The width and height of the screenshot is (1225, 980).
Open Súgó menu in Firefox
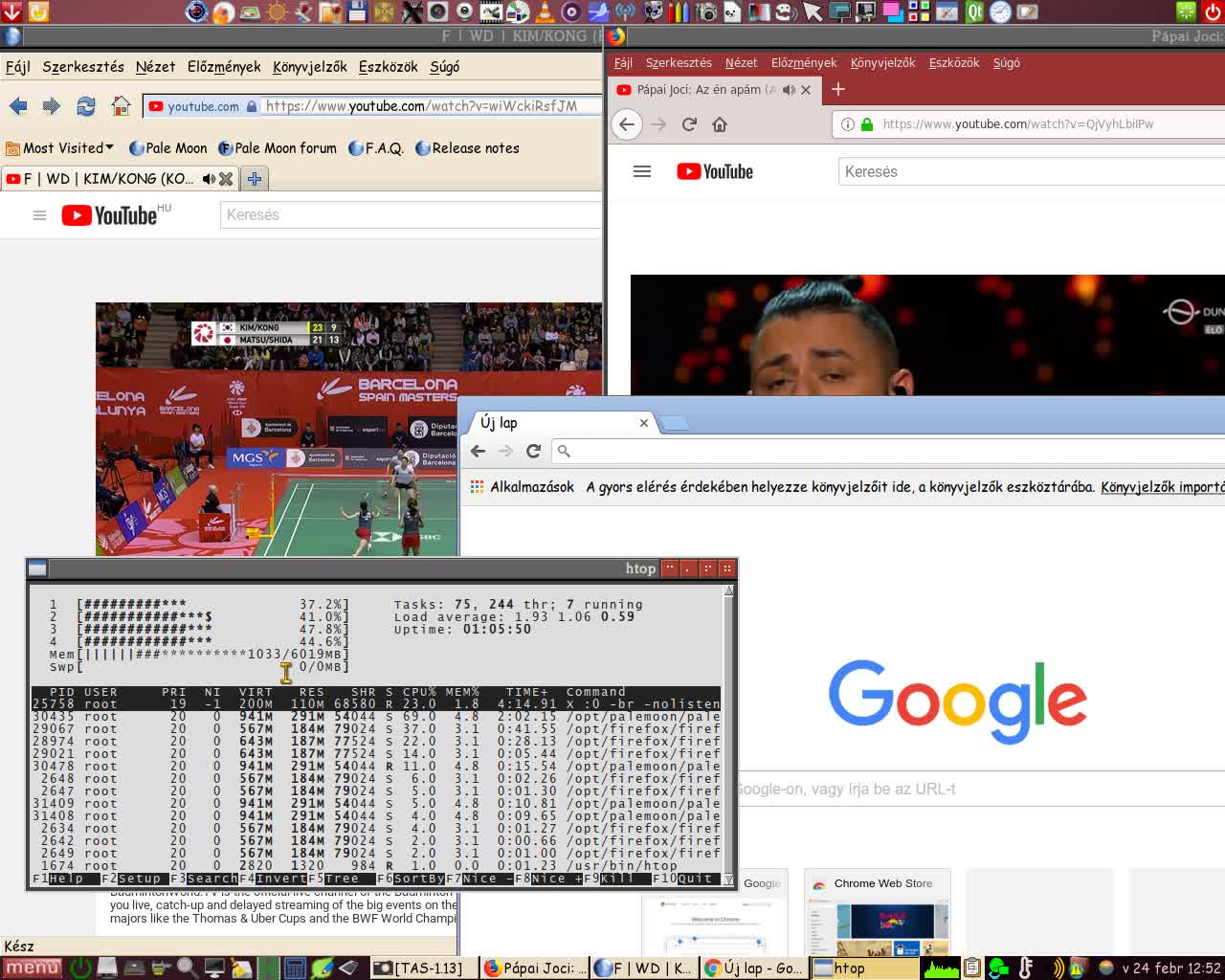coord(1007,63)
